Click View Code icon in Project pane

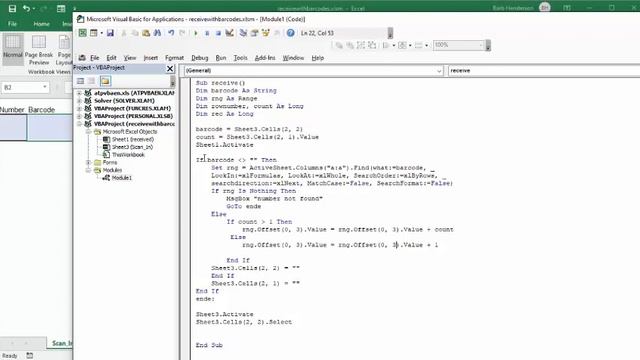[80, 81]
